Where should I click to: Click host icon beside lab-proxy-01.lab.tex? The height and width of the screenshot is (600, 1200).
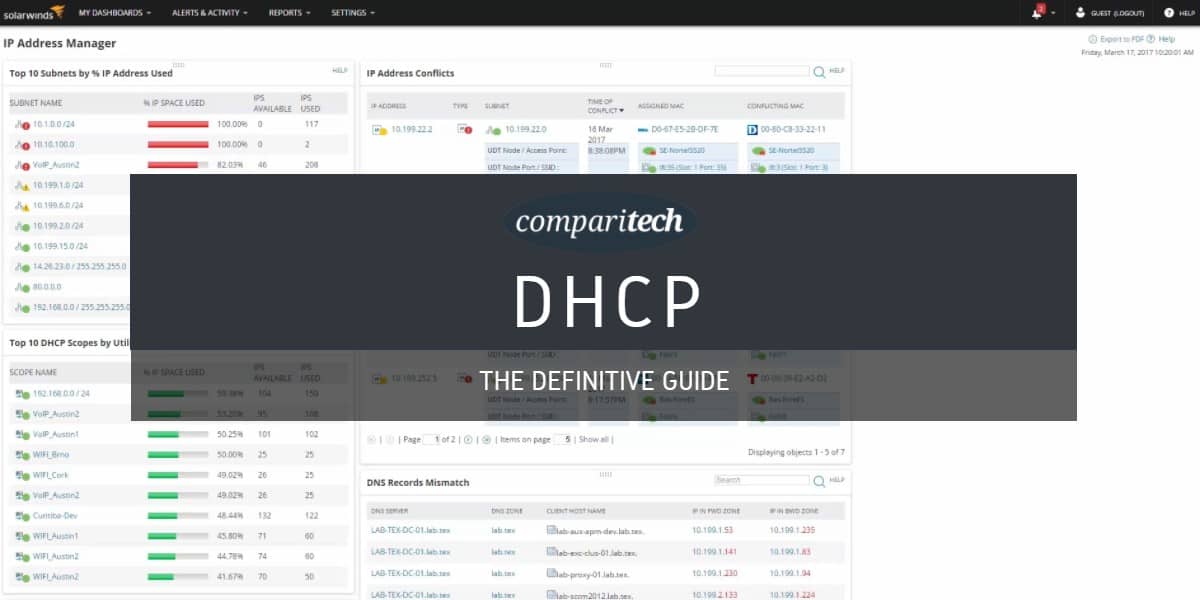551,573
